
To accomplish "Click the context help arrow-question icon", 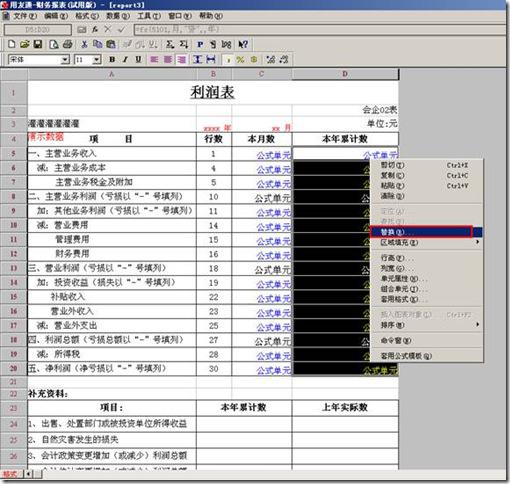I will (243, 44).
